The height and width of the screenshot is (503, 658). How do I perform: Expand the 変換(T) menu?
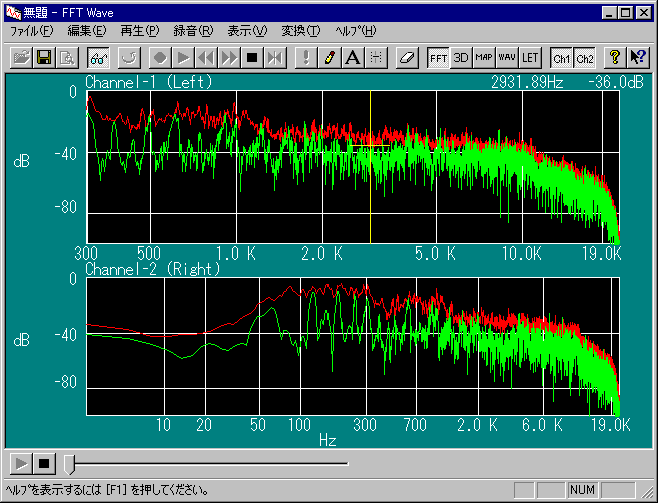pyautogui.click(x=300, y=31)
